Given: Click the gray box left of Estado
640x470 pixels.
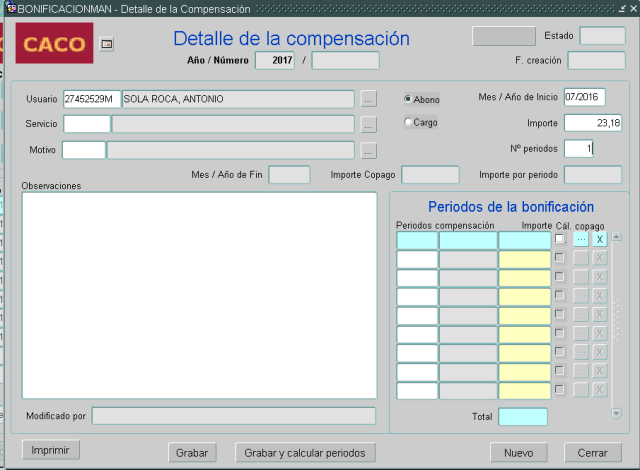Looking at the screenshot, I should coord(504,36).
